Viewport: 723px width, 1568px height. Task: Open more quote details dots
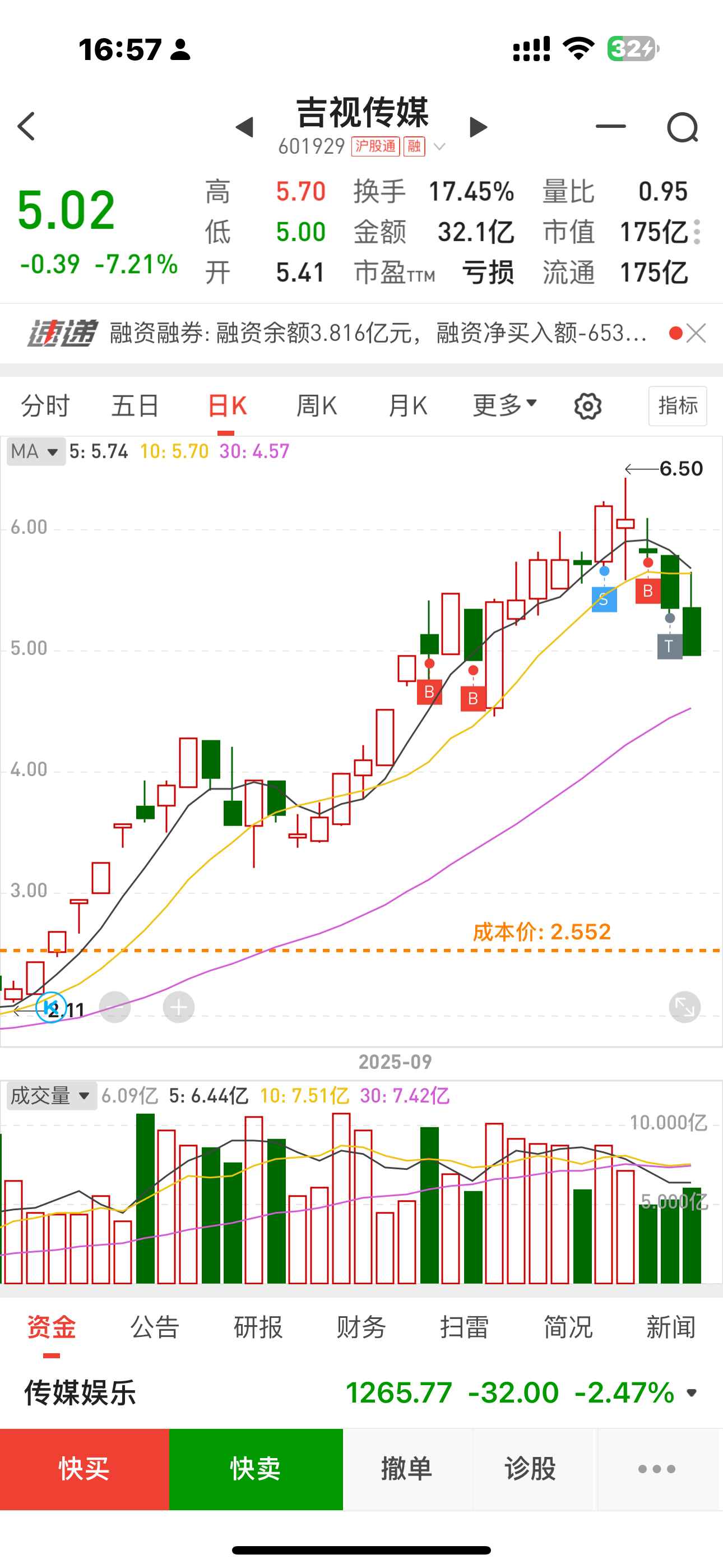coord(697,232)
